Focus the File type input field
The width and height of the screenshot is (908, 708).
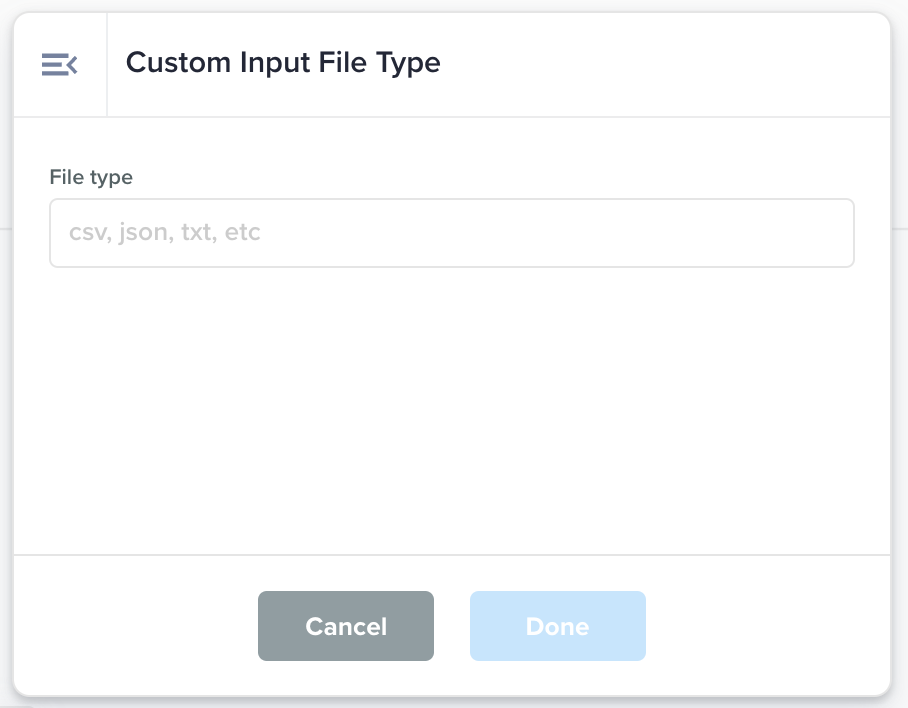[x=451, y=233]
